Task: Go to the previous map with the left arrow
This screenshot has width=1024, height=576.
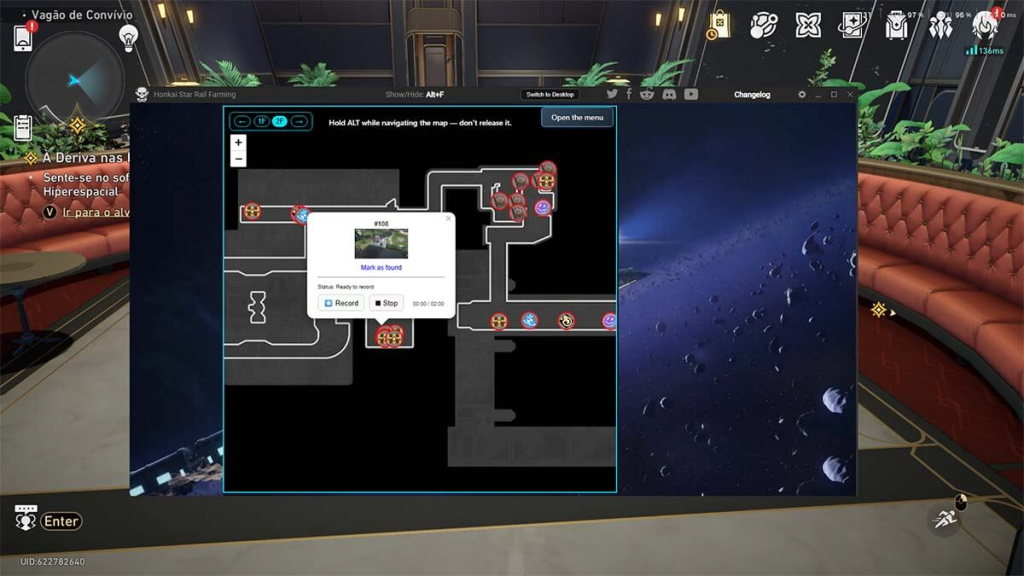Action: click(242, 121)
